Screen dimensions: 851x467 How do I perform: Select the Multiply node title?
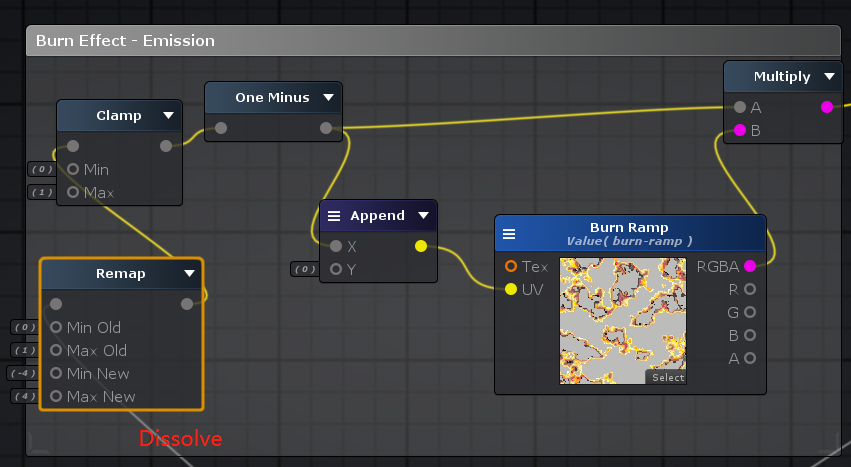click(x=782, y=77)
